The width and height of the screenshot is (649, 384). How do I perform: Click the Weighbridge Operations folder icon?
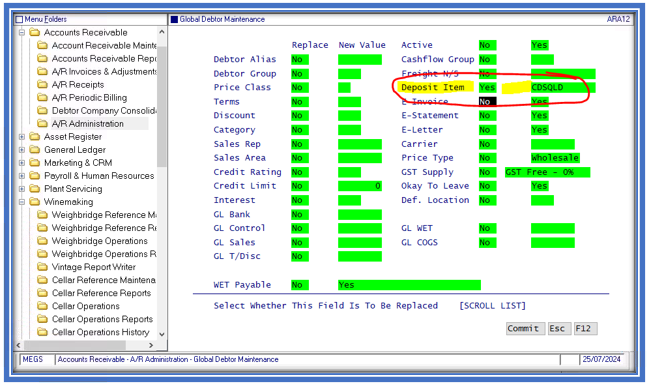(x=42, y=241)
